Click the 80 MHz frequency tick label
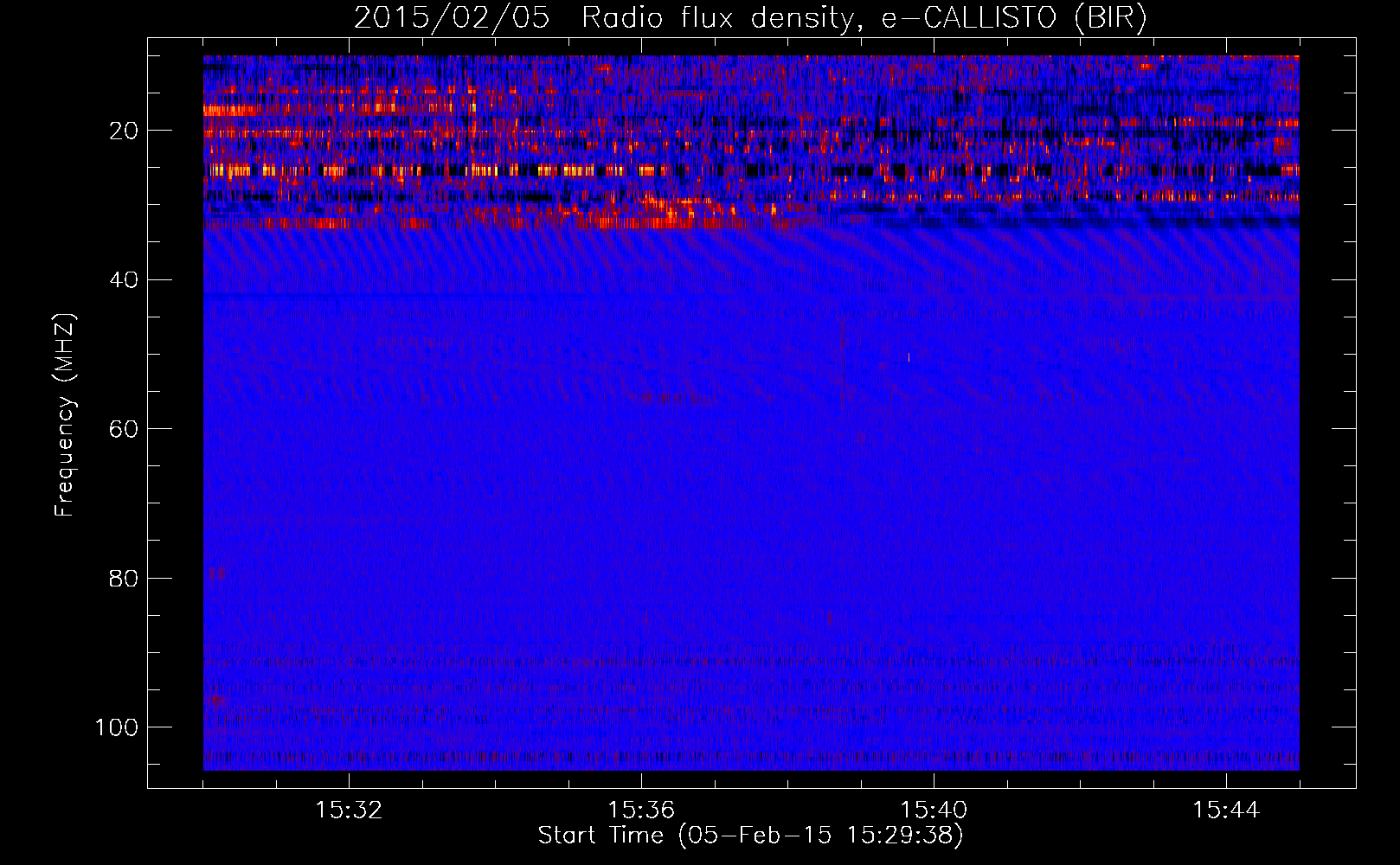Viewport: 1400px width, 865px height. [x=124, y=578]
